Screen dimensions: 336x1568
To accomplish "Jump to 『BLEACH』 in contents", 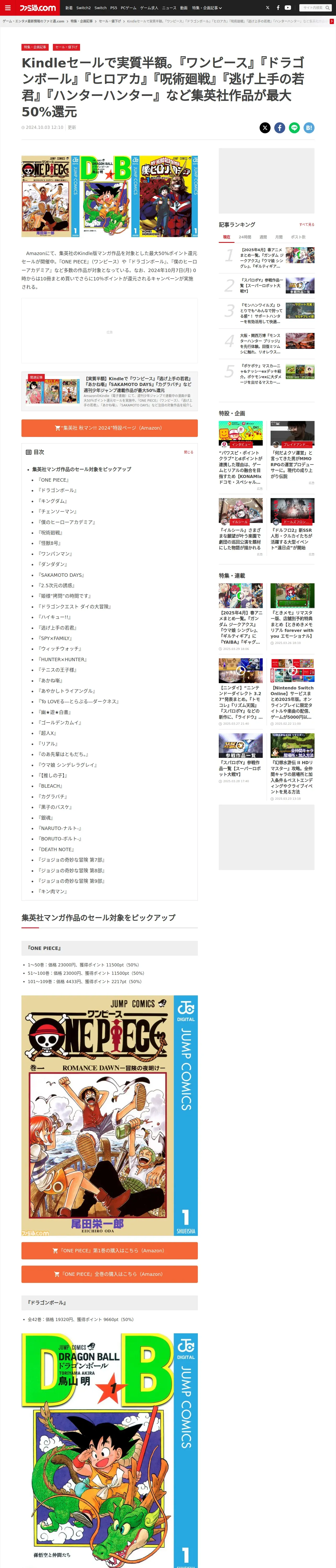I will pyautogui.click(x=51, y=786).
